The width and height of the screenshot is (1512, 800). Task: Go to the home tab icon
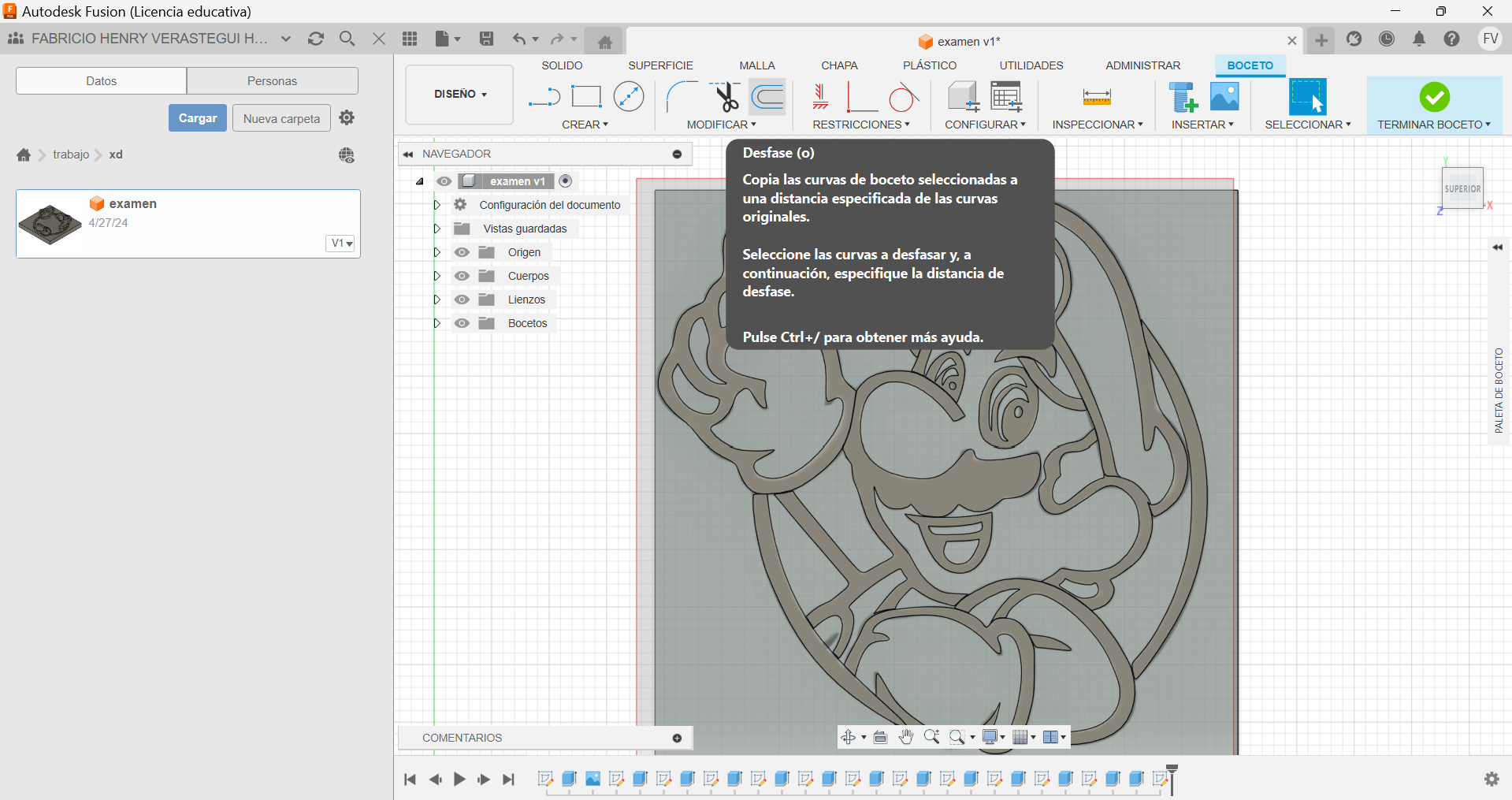(x=605, y=42)
